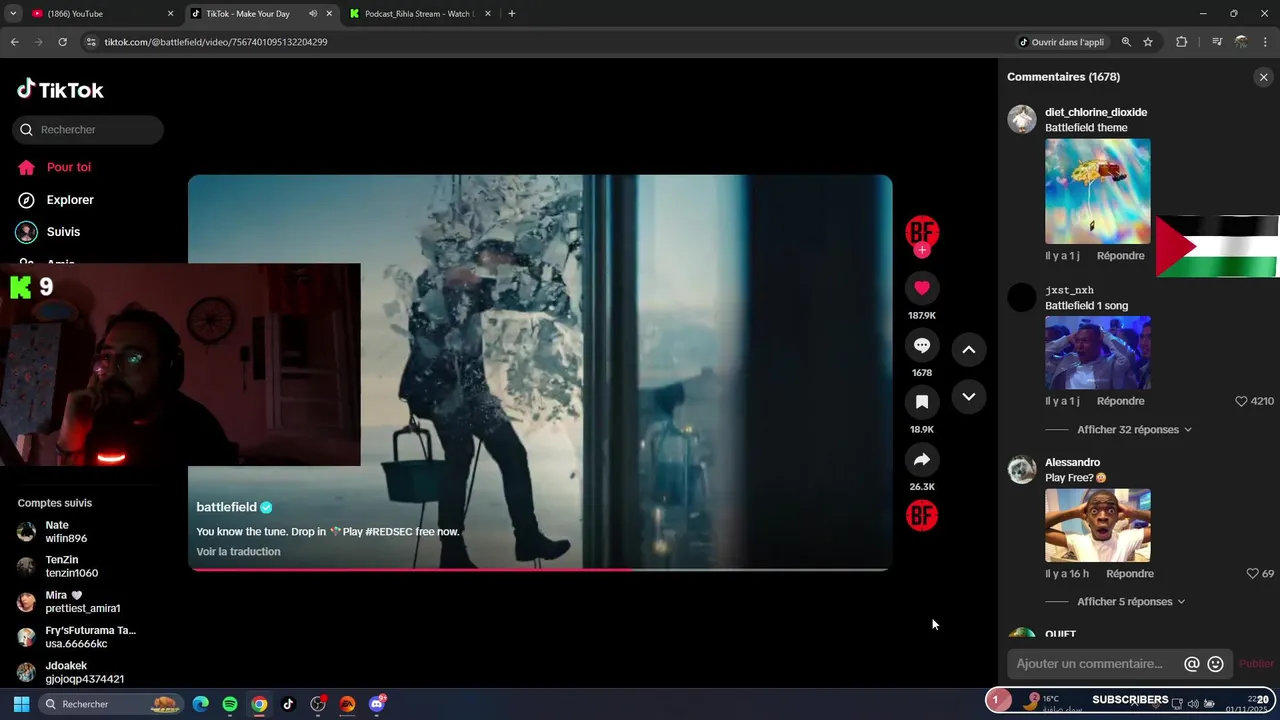This screenshot has width=1280, height=720.
Task: Click Ouvrir dans l'appli button
Action: tap(1061, 42)
